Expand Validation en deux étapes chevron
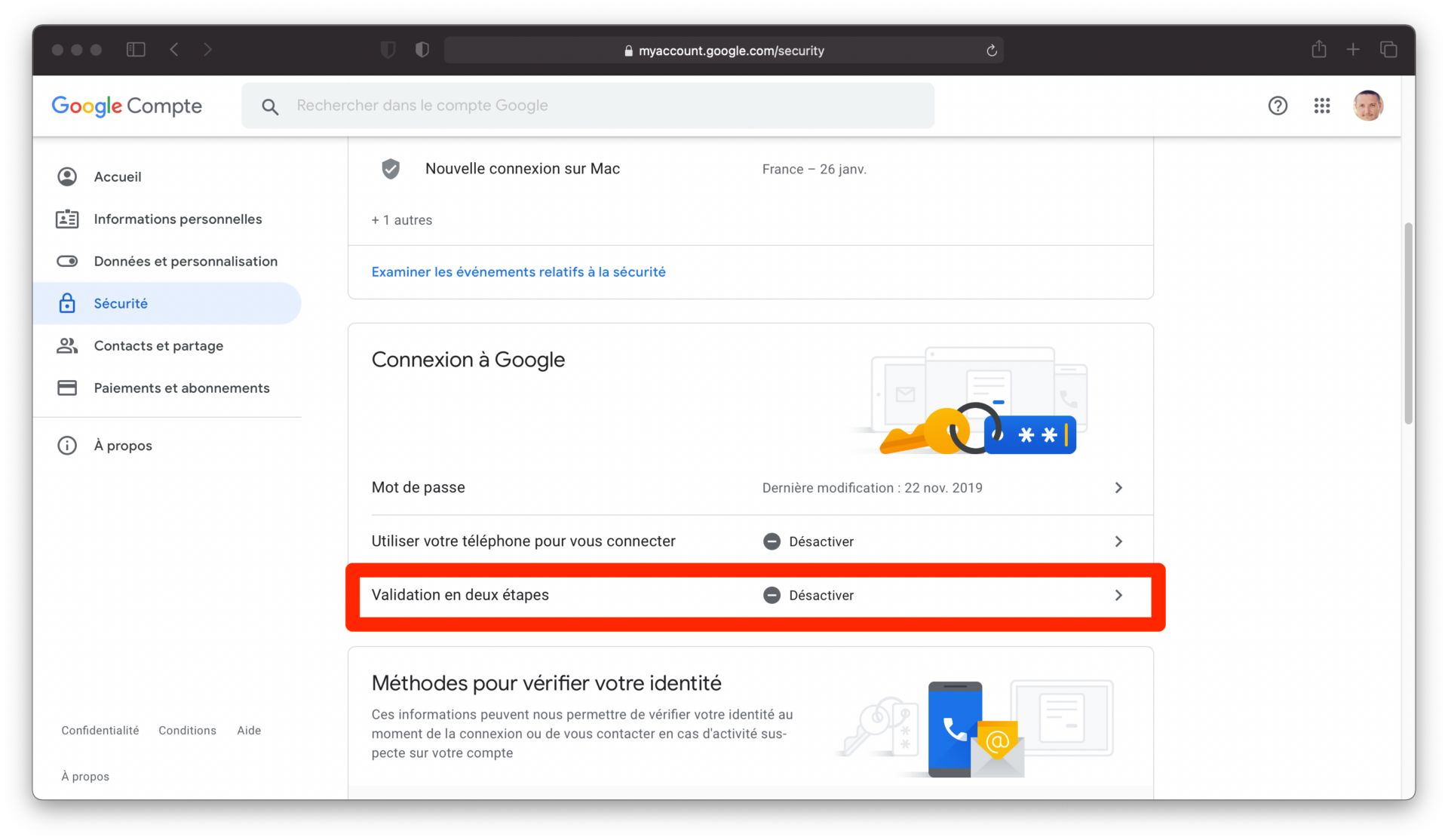 coord(1118,596)
